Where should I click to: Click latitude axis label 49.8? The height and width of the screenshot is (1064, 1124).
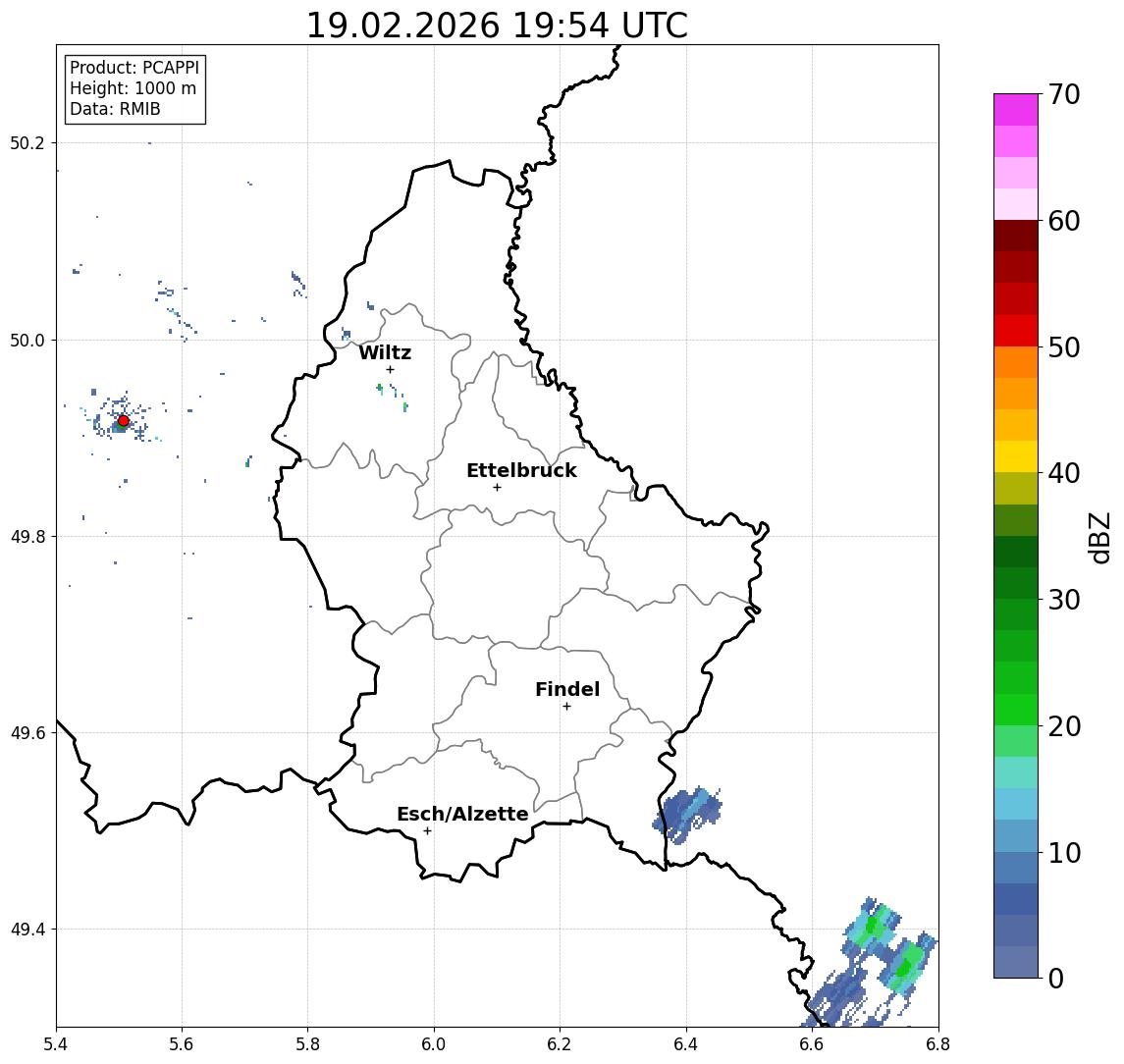(27, 536)
